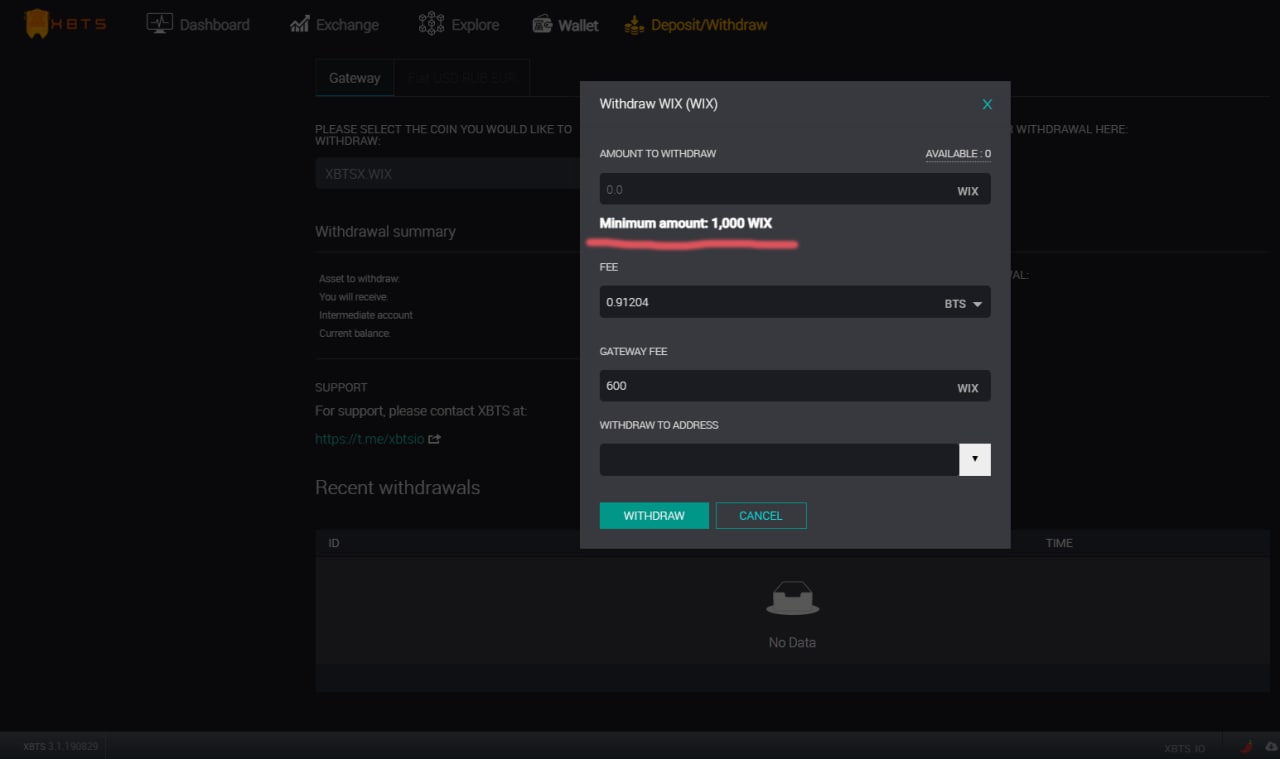This screenshot has width=1280, height=759.
Task: Click the XBTS logo icon
Action: 36,24
